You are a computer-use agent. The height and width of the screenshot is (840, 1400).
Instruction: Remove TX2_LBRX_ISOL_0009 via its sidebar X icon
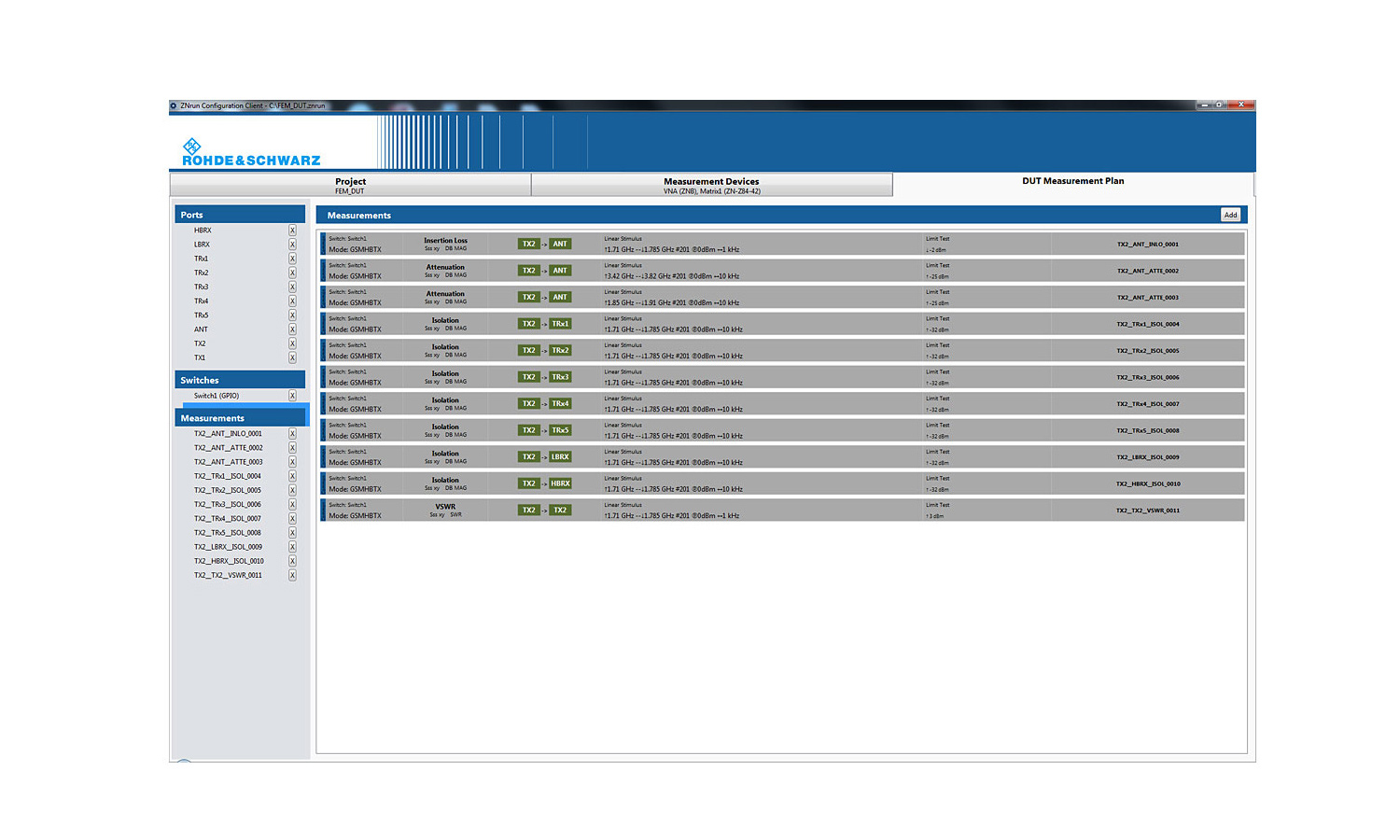coord(292,547)
